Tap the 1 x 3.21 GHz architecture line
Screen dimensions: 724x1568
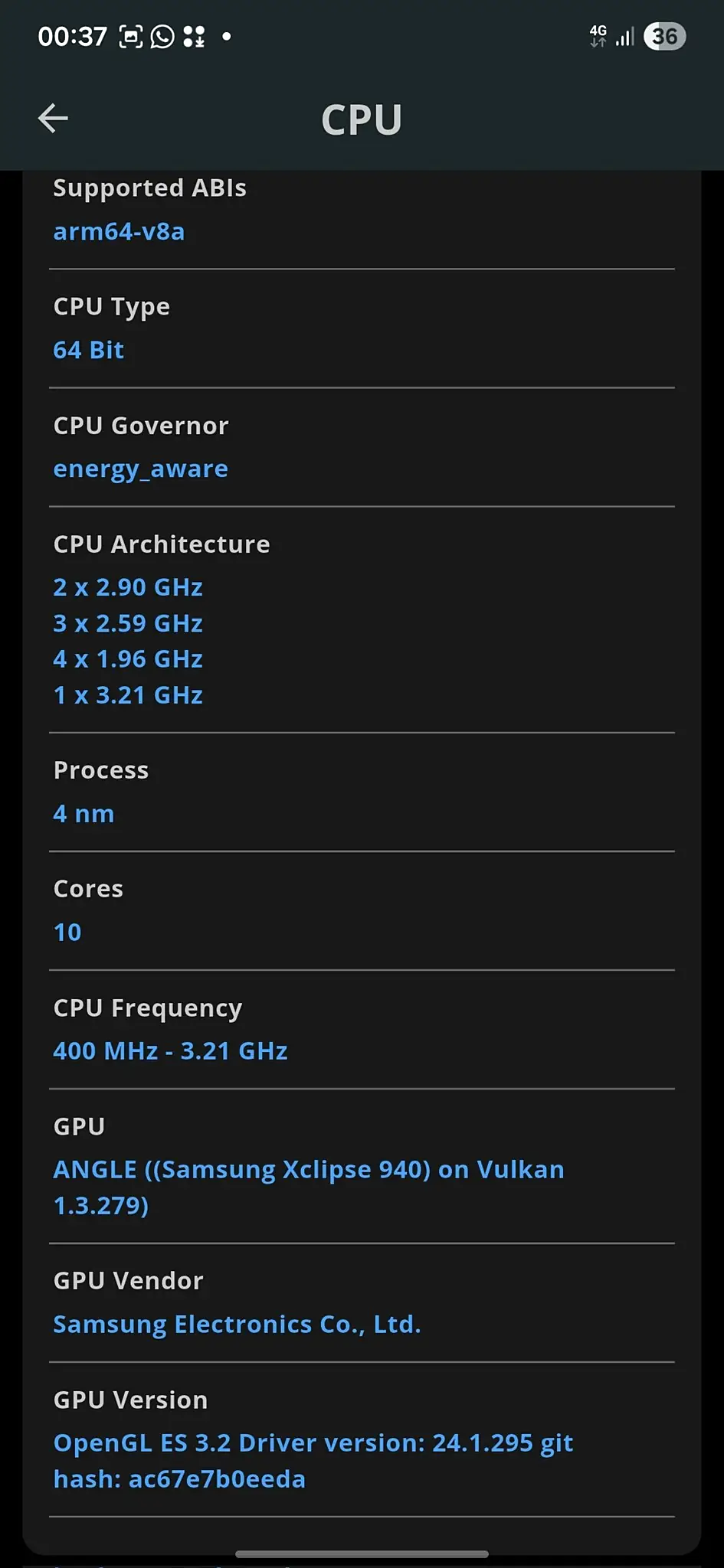128,695
